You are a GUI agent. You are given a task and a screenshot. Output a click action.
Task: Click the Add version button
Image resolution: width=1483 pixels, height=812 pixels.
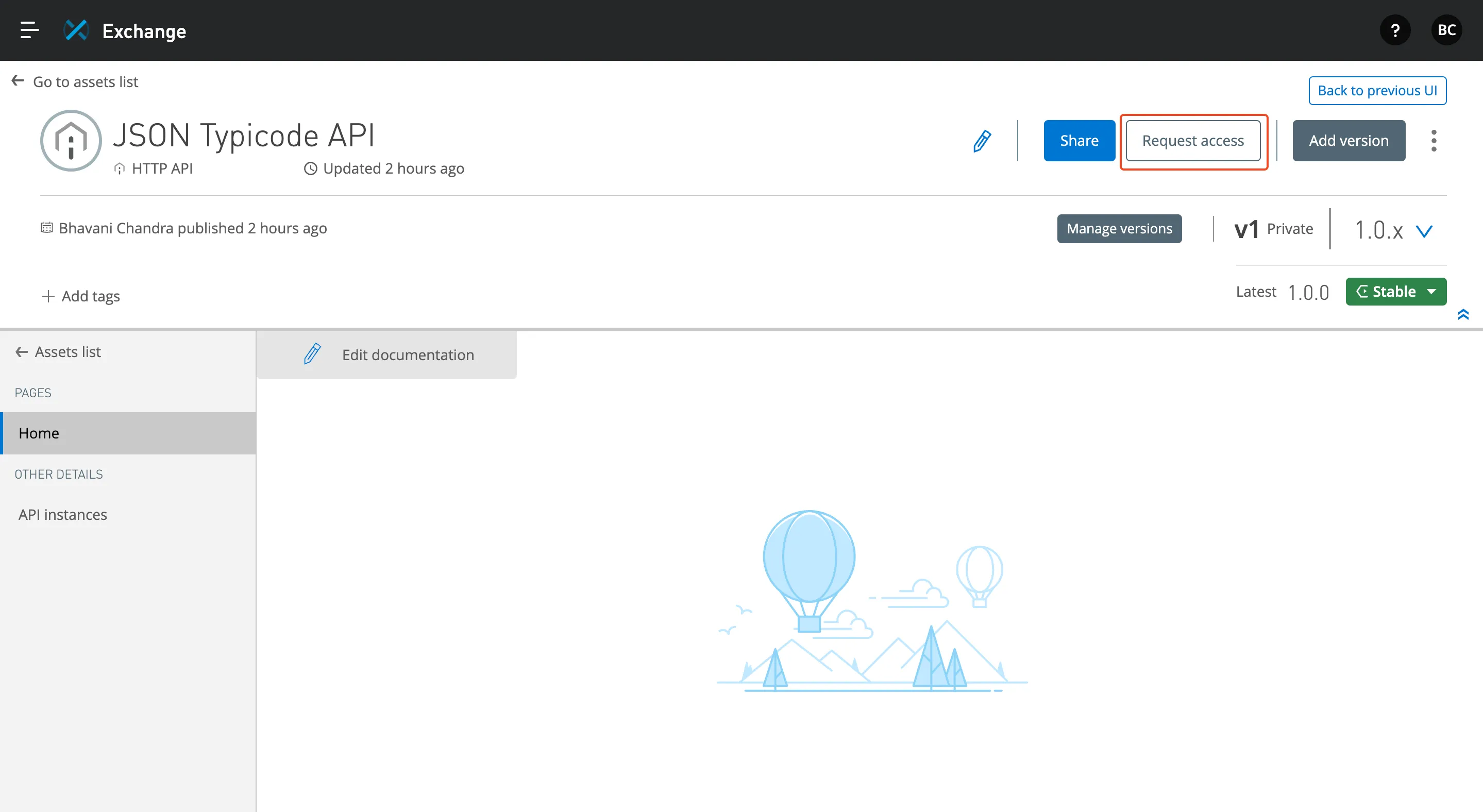coord(1349,141)
